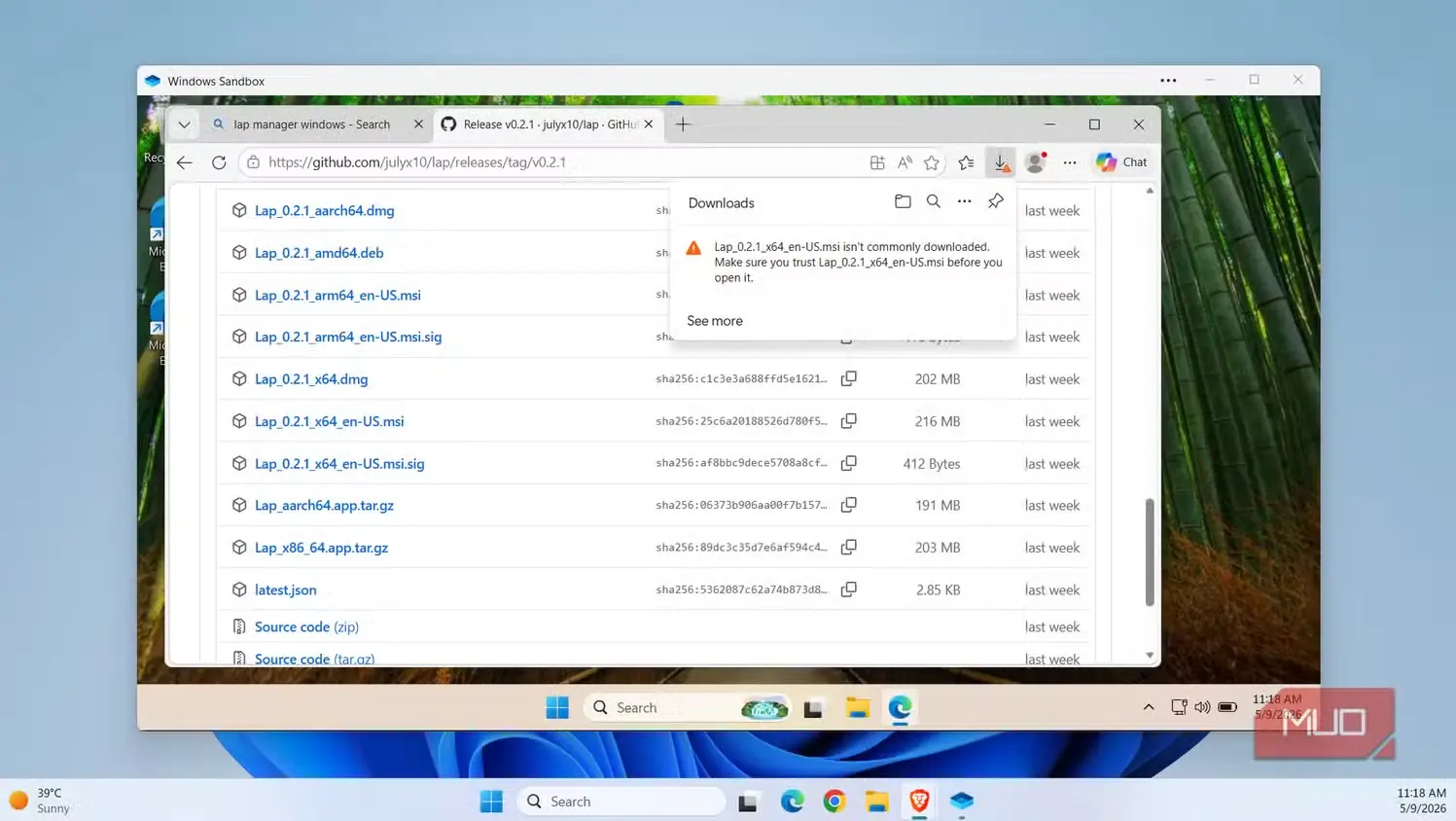Copy sha256 of Lap_aarch64.app.tar.gz
Viewport: 1456px width, 821px height.
(x=849, y=505)
